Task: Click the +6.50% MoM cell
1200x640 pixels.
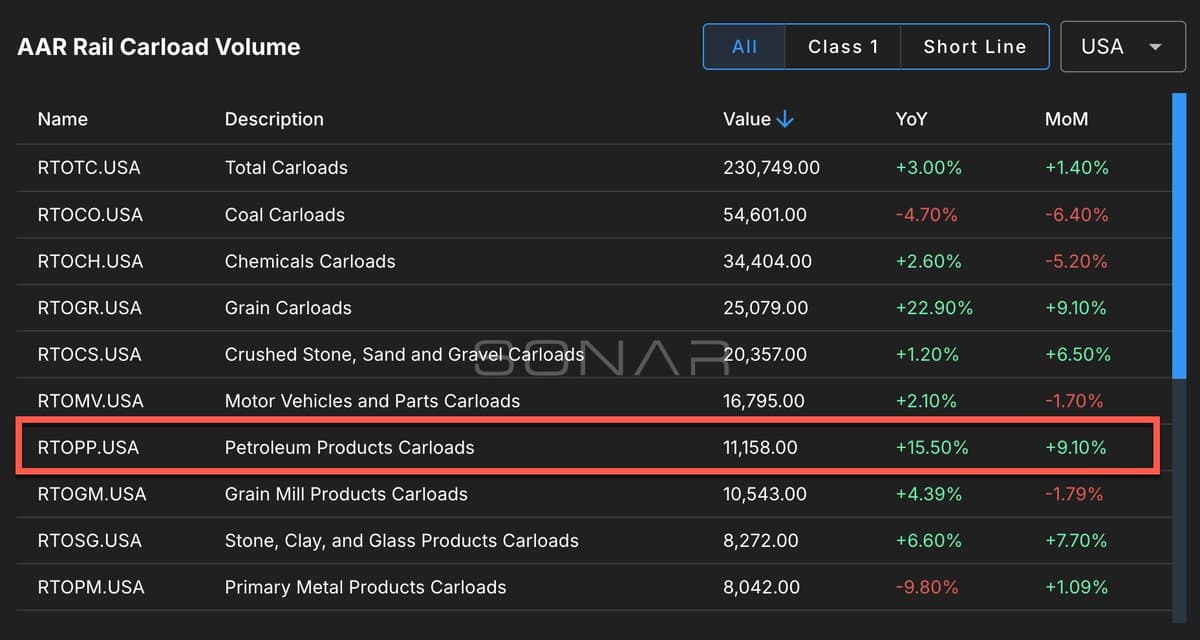Action: click(1078, 354)
